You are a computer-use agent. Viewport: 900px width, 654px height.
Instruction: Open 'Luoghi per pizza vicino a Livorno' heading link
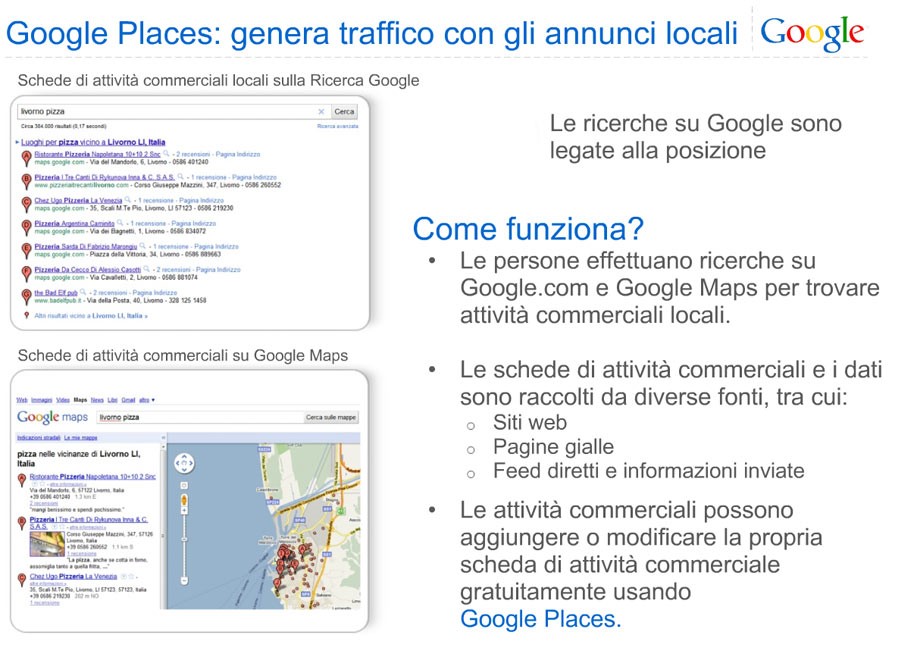click(x=93, y=142)
